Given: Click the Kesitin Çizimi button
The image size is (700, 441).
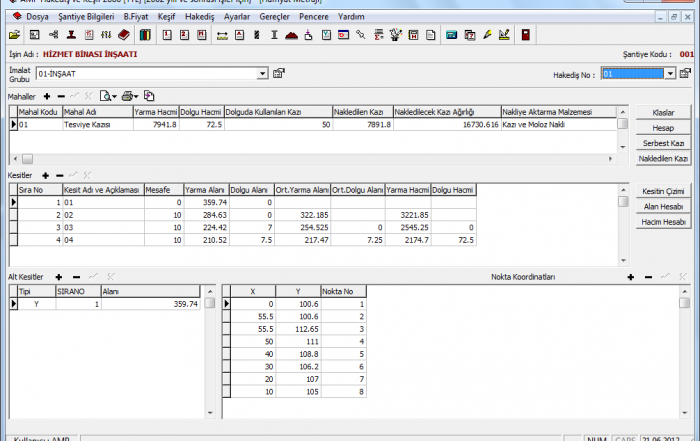Looking at the screenshot, I should pos(661,191).
